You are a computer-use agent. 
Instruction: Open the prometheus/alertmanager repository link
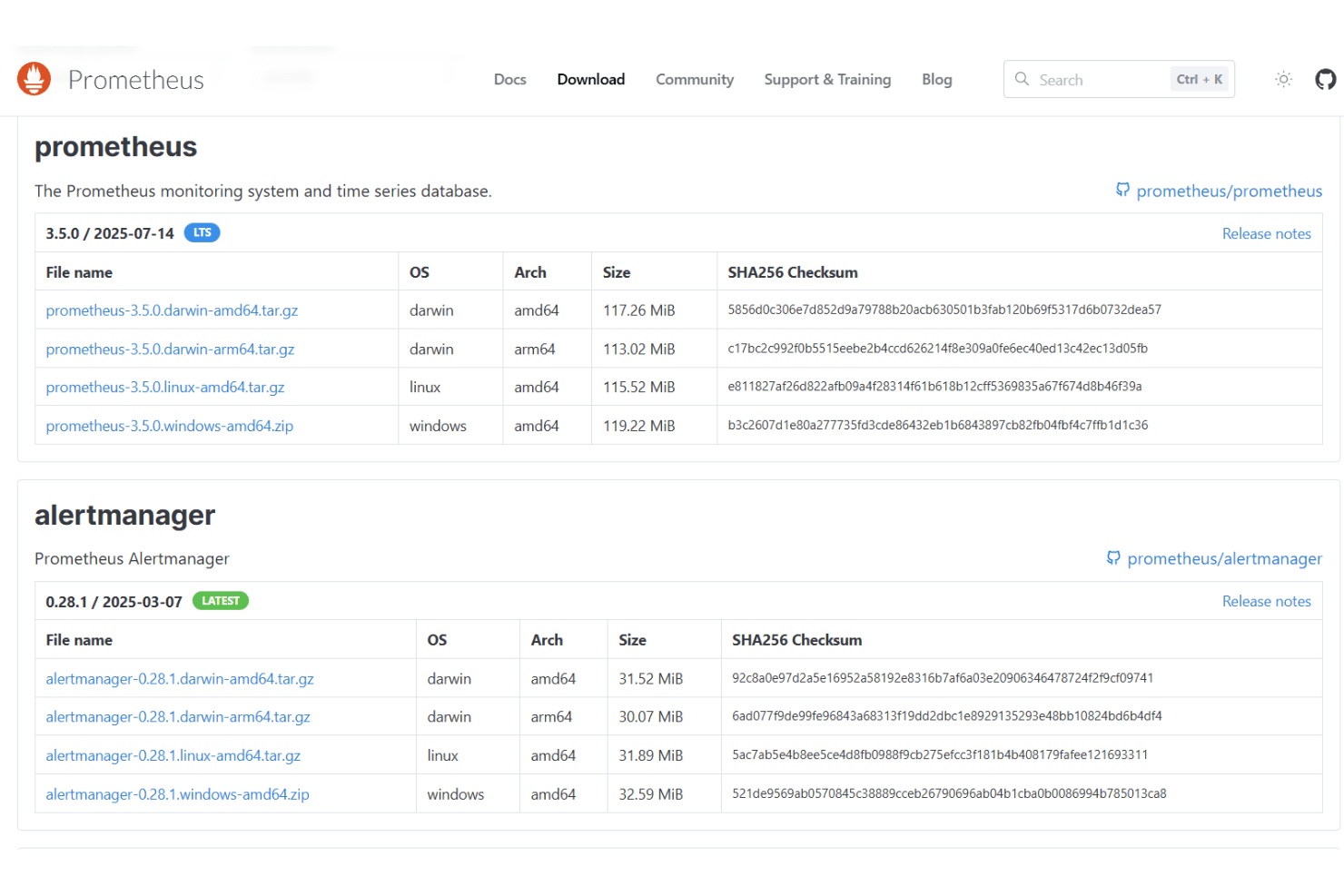(1224, 558)
